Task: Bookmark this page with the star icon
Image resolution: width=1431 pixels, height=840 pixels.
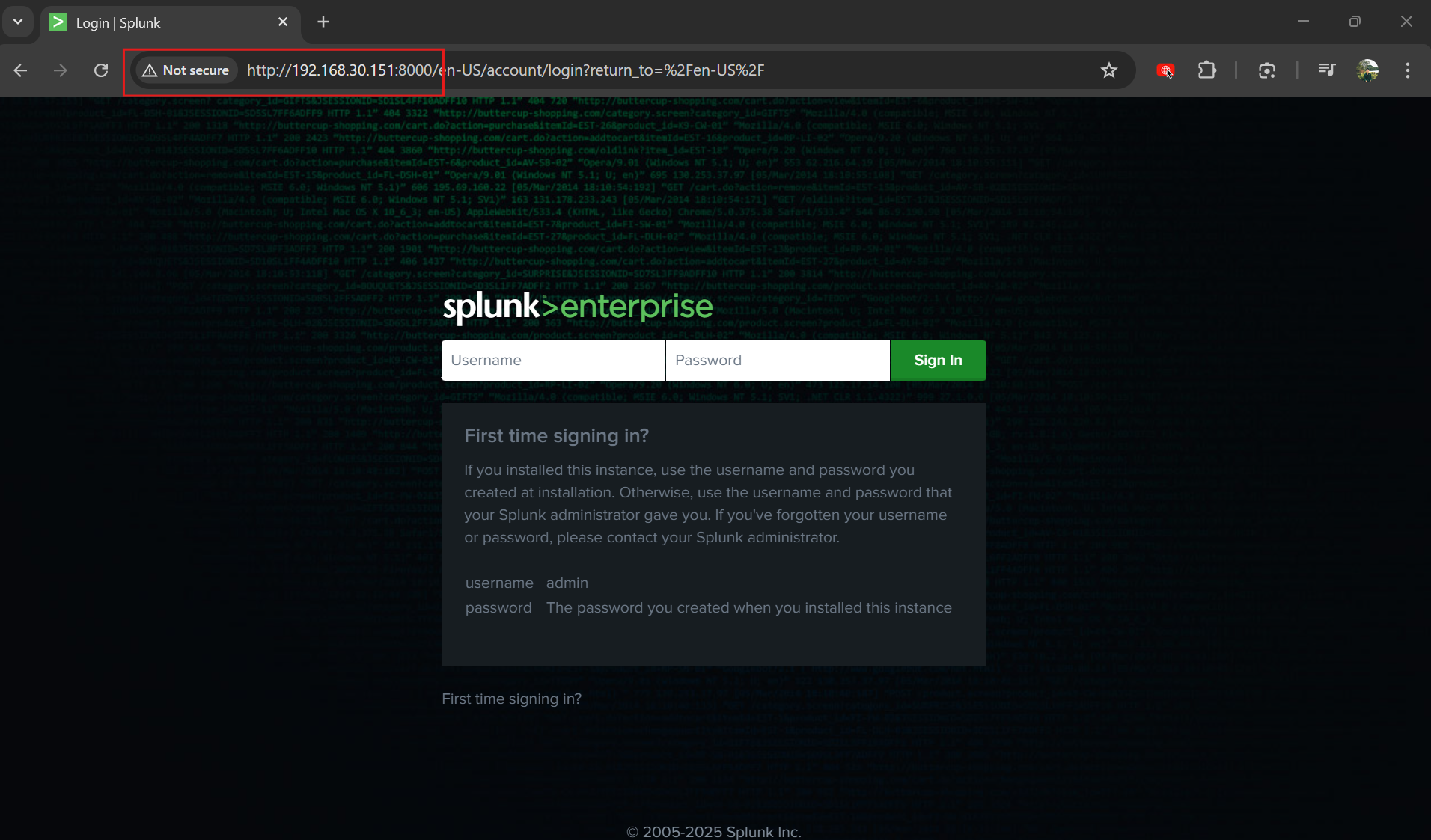Action: click(1108, 70)
